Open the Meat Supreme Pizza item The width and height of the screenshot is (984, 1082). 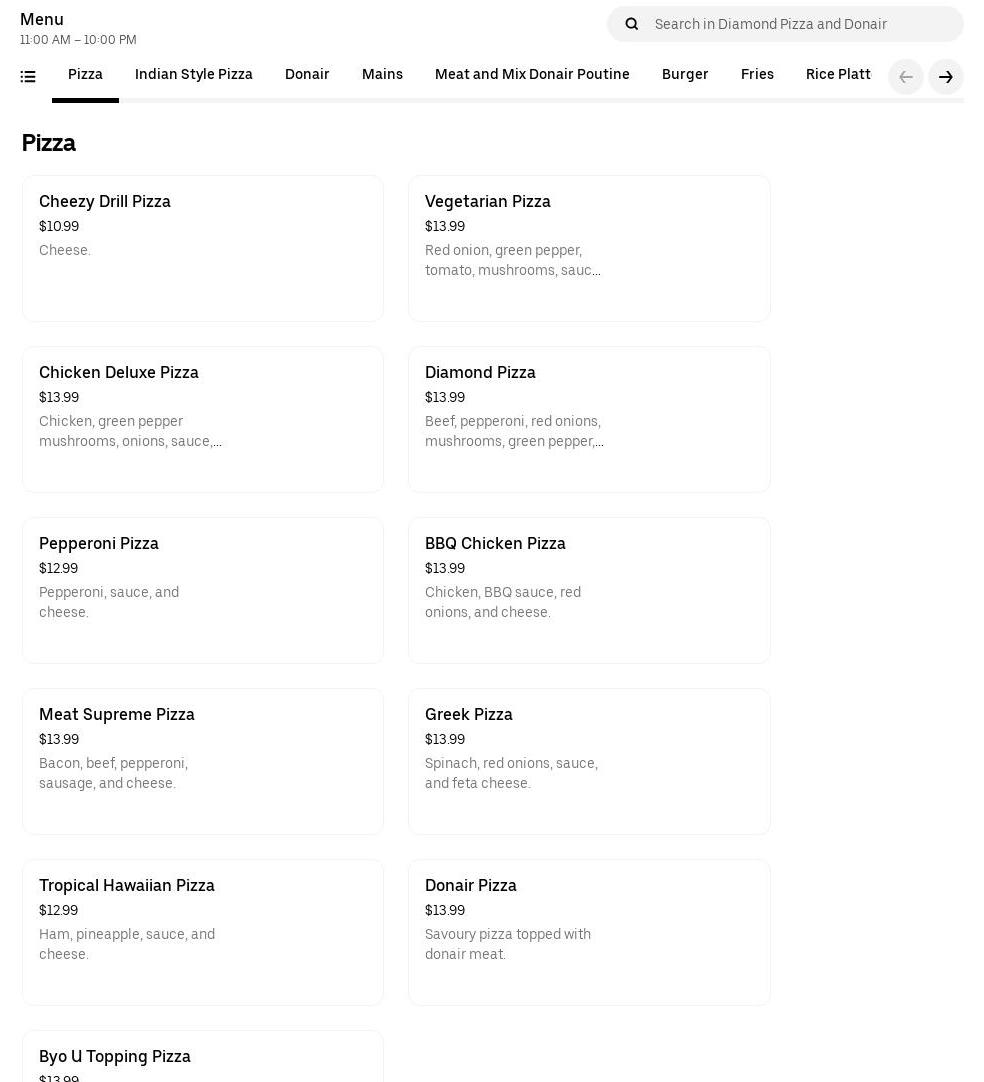coord(203,761)
